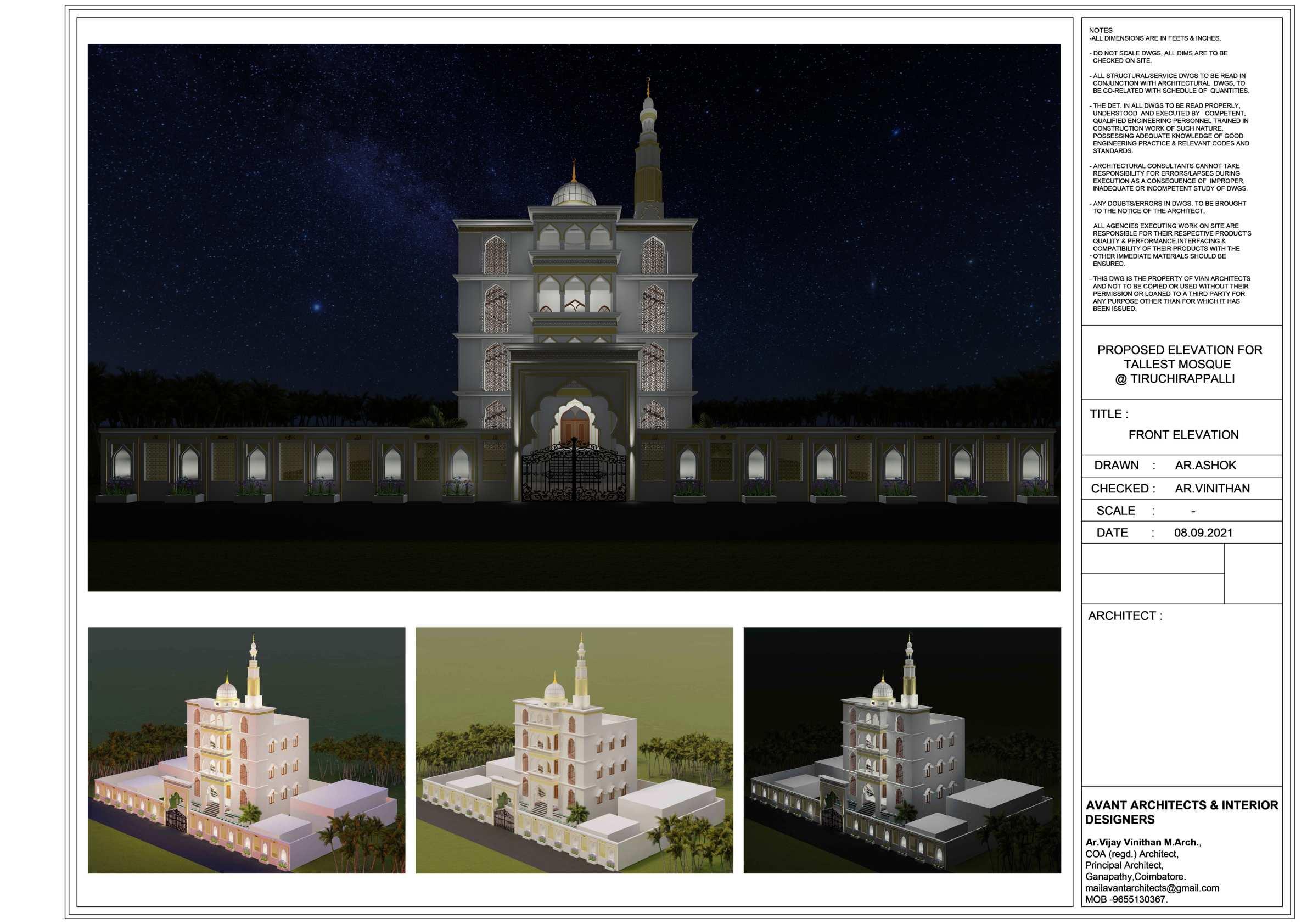Select the AR.VINITHAN checked-by field
The image size is (1307, 924).
point(1212,489)
